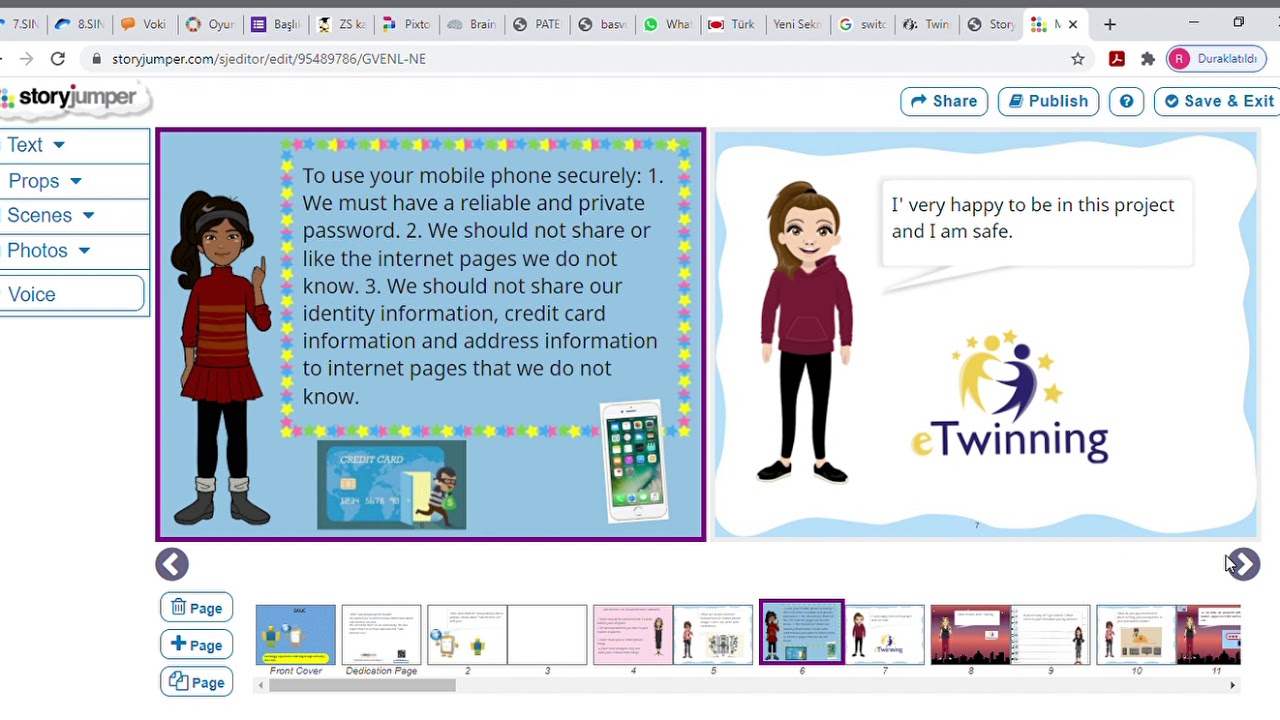This screenshot has width=1280, height=720.
Task: Delete page with trash Page button
Action: click(196, 608)
